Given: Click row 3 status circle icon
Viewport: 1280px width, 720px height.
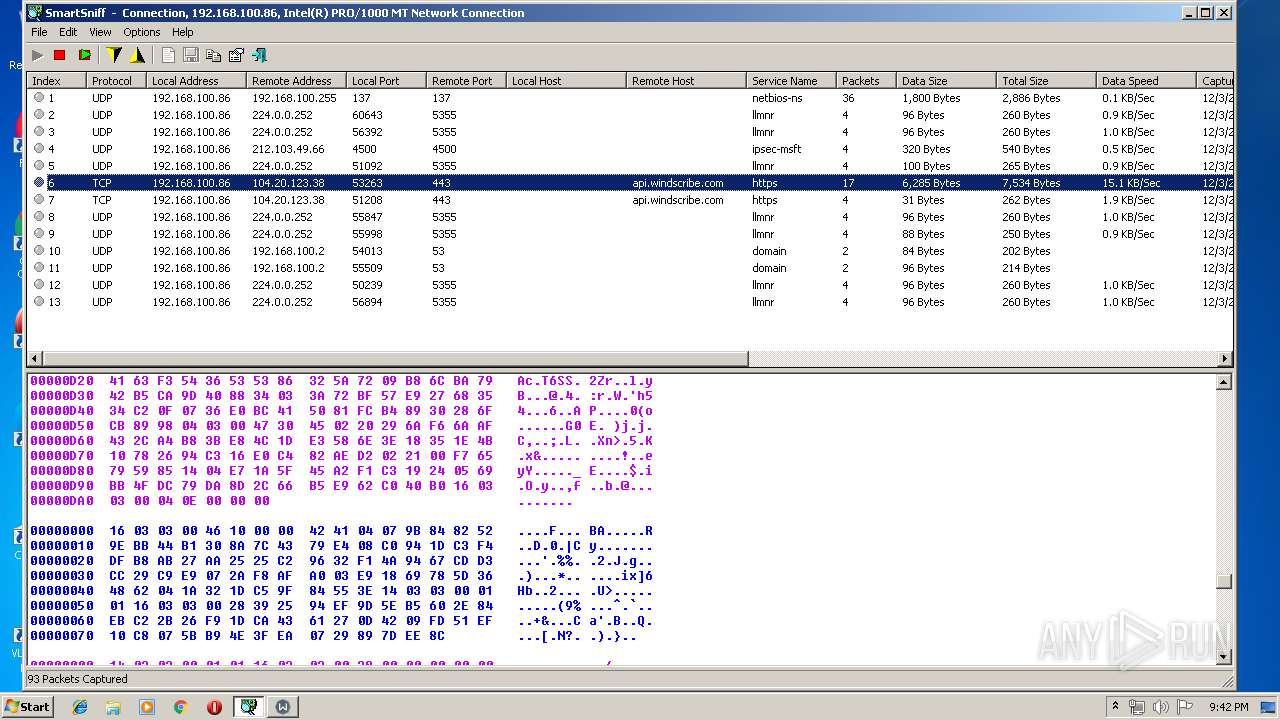Looking at the screenshot, I should tap(39, 132).
